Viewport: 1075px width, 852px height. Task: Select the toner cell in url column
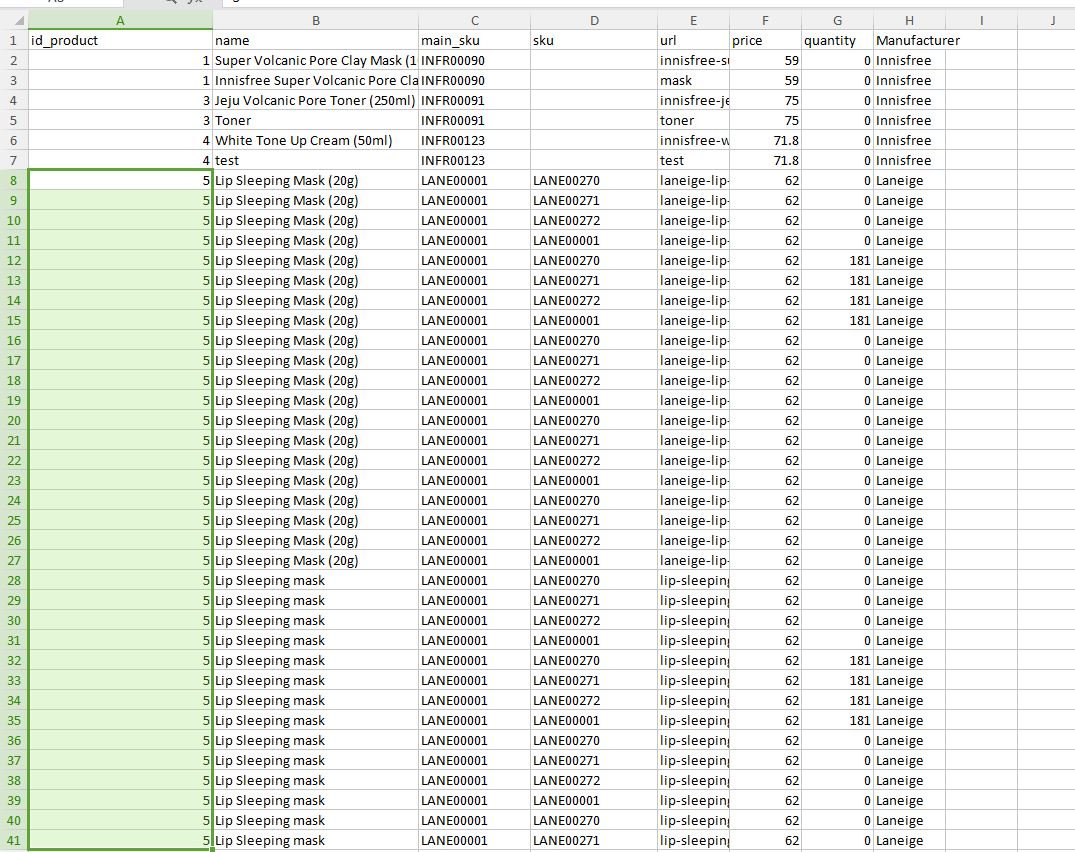click(693, 120)
